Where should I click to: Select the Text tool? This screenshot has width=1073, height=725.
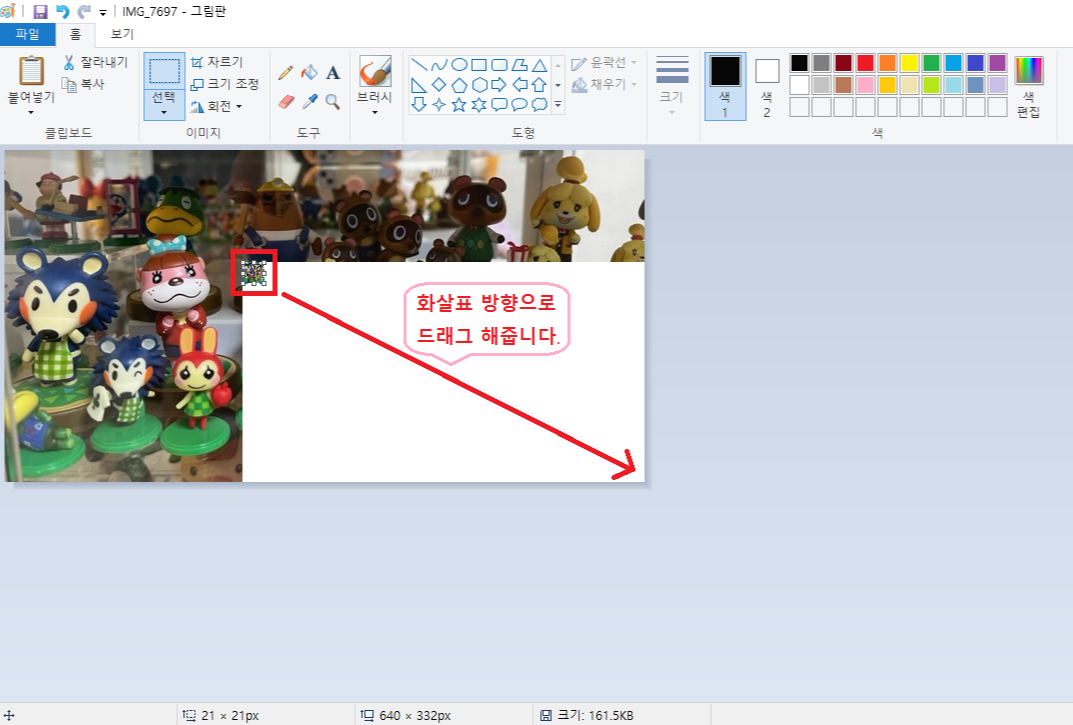(333, 73)
